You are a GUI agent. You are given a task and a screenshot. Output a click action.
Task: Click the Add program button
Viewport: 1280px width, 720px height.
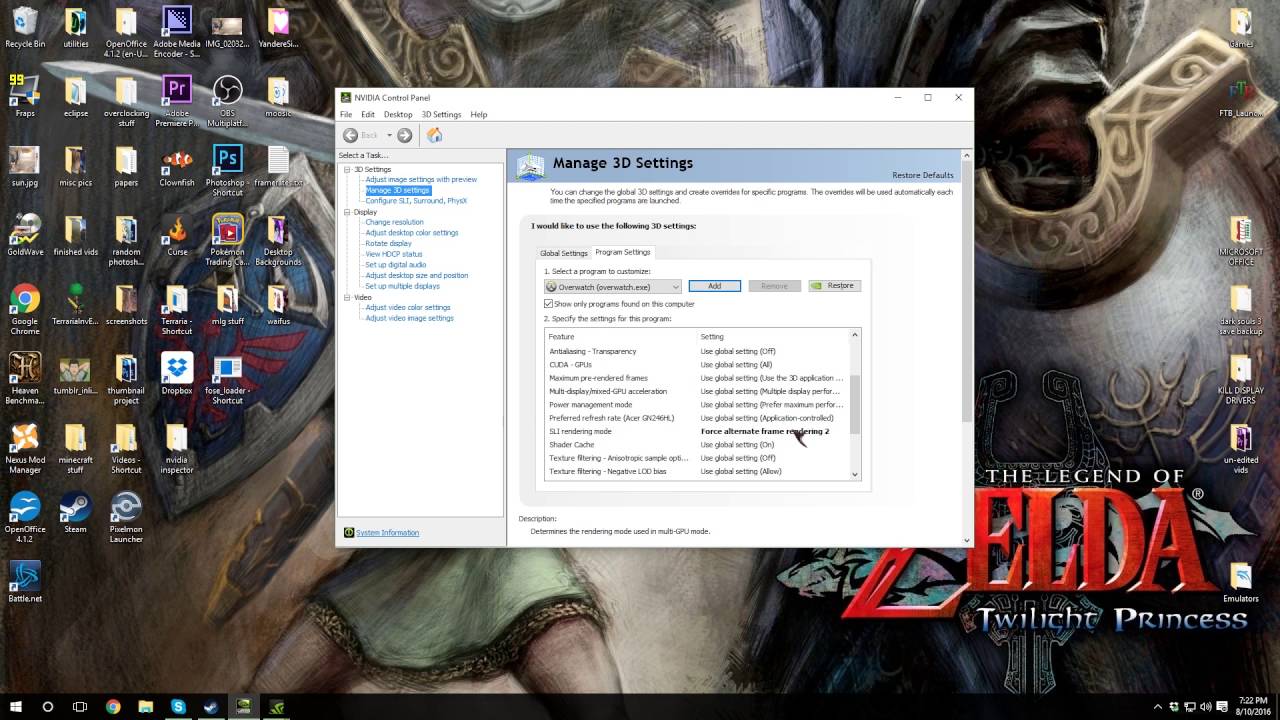click(714, 286)
